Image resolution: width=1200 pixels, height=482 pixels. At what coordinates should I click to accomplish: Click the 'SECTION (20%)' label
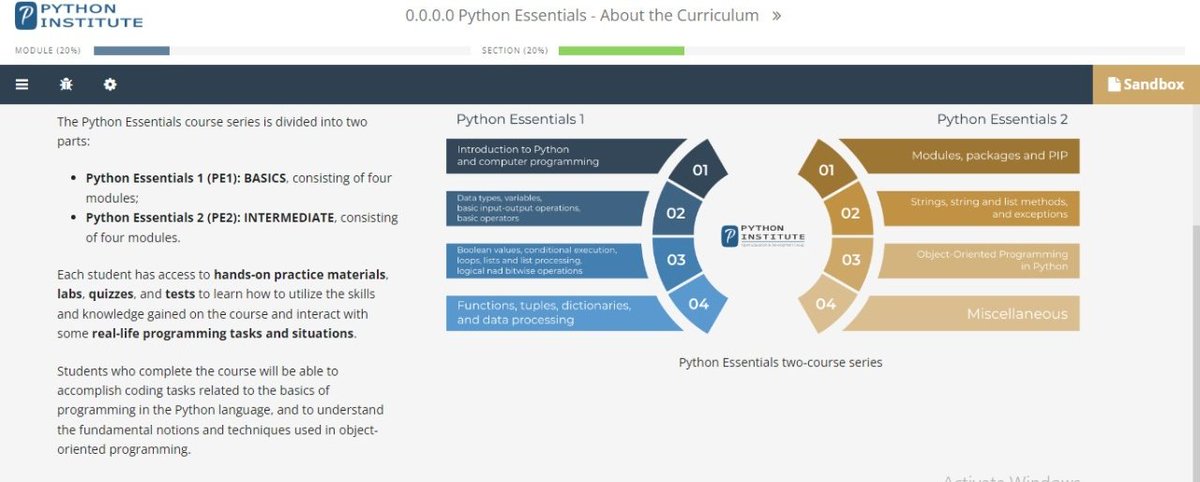pyautogui.click(x=514, y=50)
